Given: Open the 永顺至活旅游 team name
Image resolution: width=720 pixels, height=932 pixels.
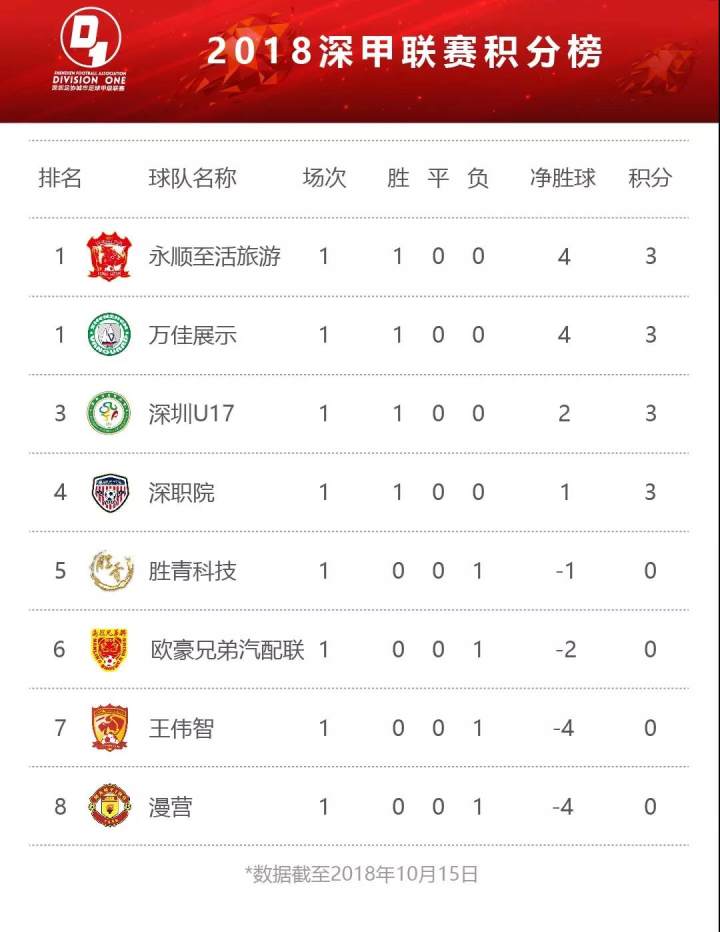Looking at the screenshot, I should [x=215, y=256].
